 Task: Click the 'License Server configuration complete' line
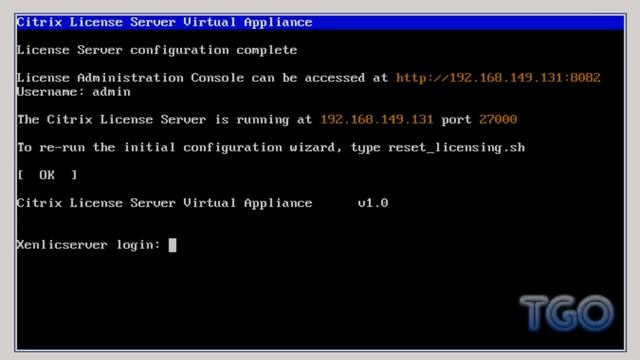(157, 50)
